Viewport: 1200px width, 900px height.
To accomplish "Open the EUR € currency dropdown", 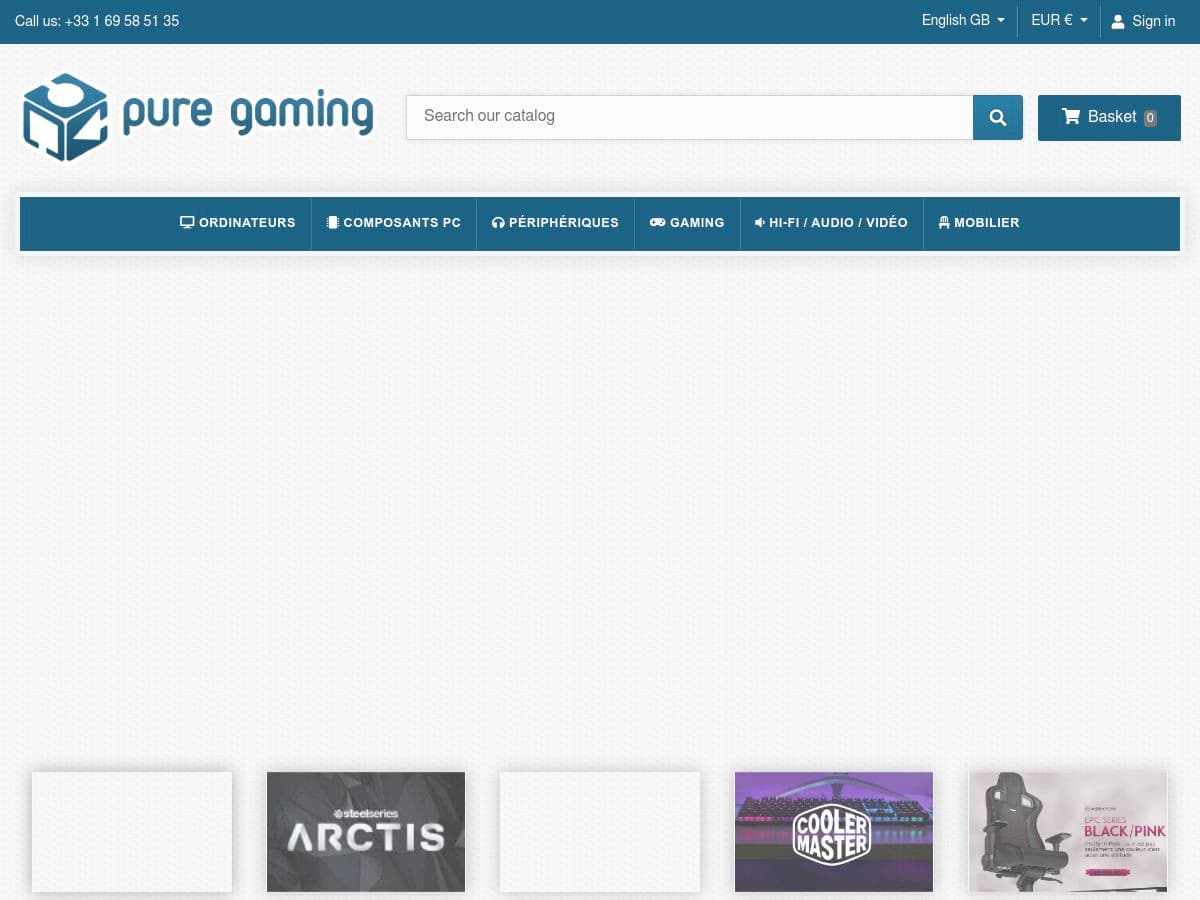I will coord(1059,20).
